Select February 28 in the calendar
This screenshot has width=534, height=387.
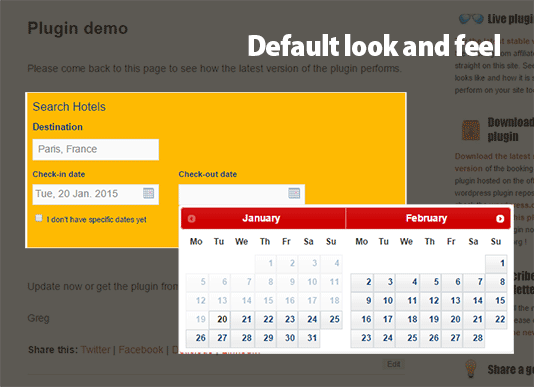click(x=474, y=338)
